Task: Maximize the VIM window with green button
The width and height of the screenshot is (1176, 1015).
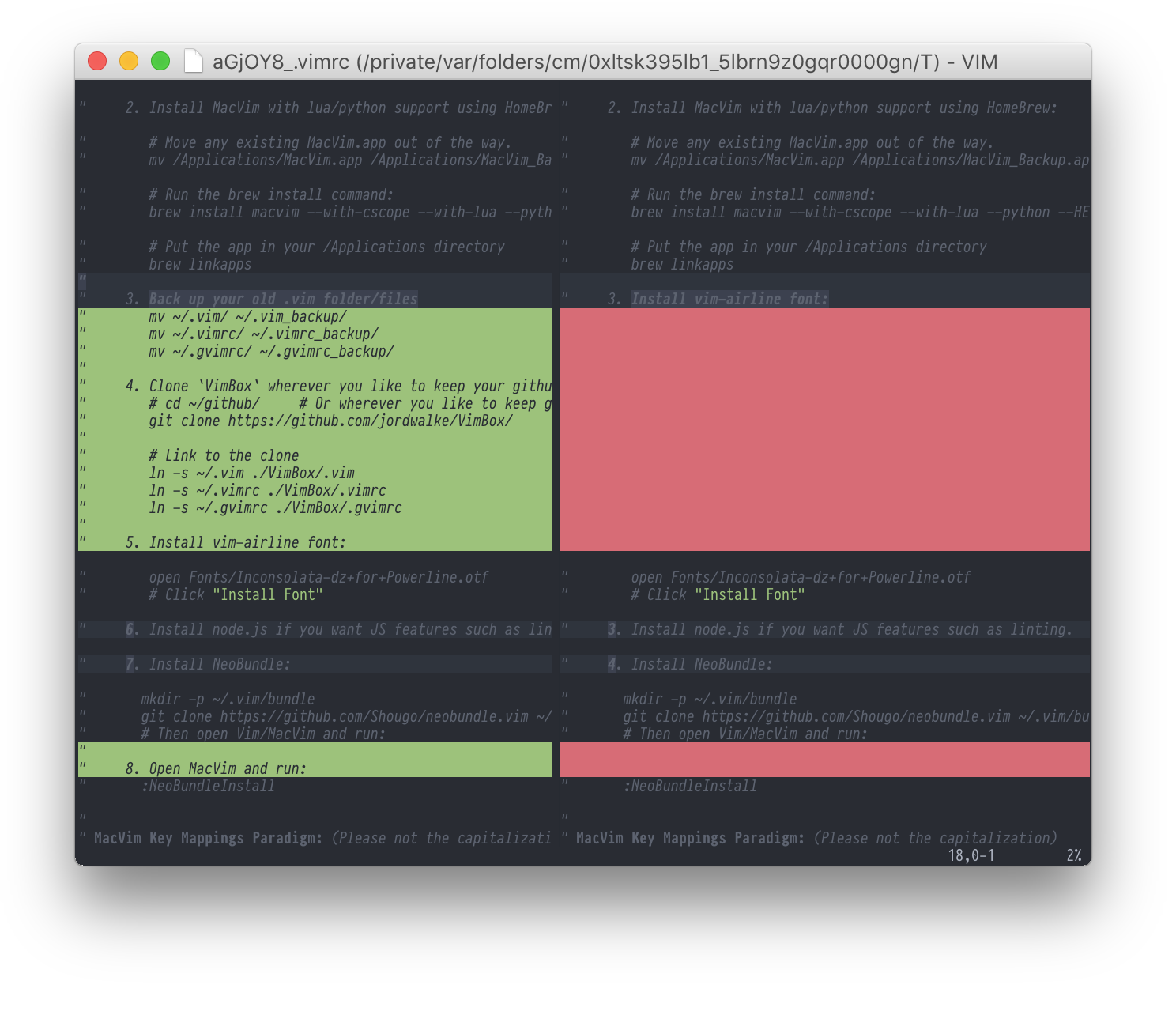Action: [x=160, y=61]
